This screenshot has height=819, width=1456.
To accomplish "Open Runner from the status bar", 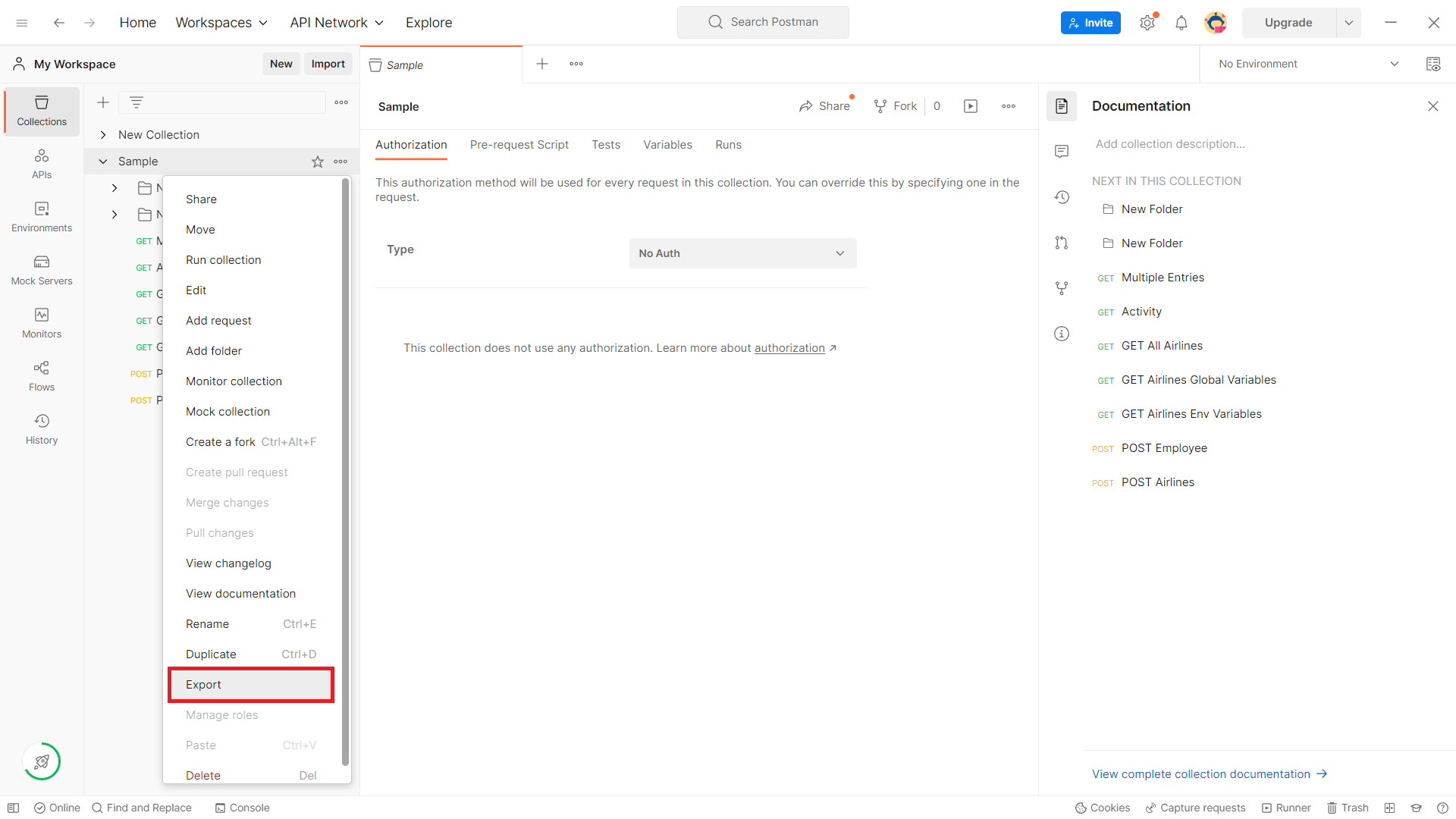I will click(x=1286, y=808).
